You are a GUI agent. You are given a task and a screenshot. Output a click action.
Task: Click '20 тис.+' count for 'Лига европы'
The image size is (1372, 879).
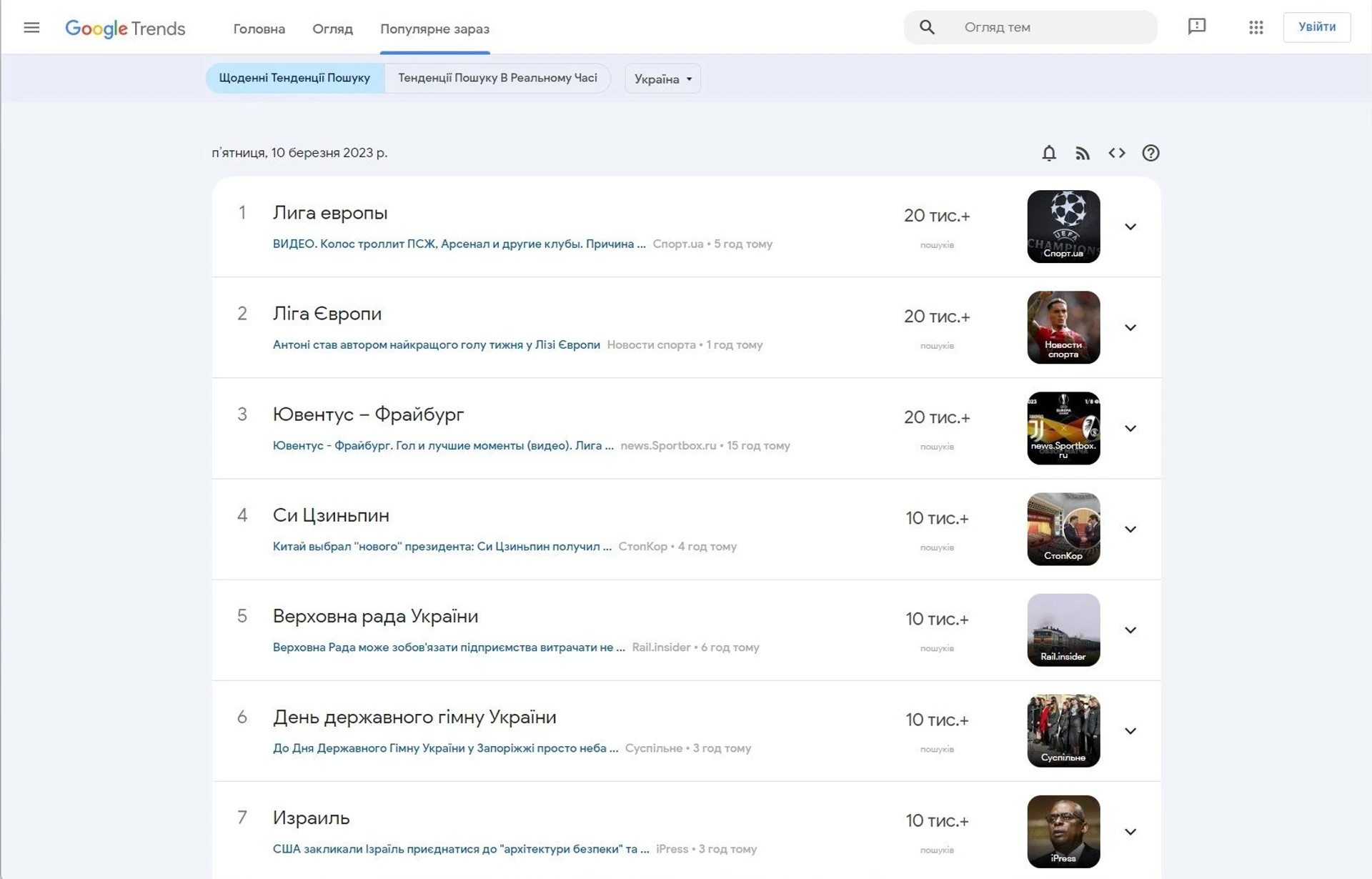coord(937,216)
